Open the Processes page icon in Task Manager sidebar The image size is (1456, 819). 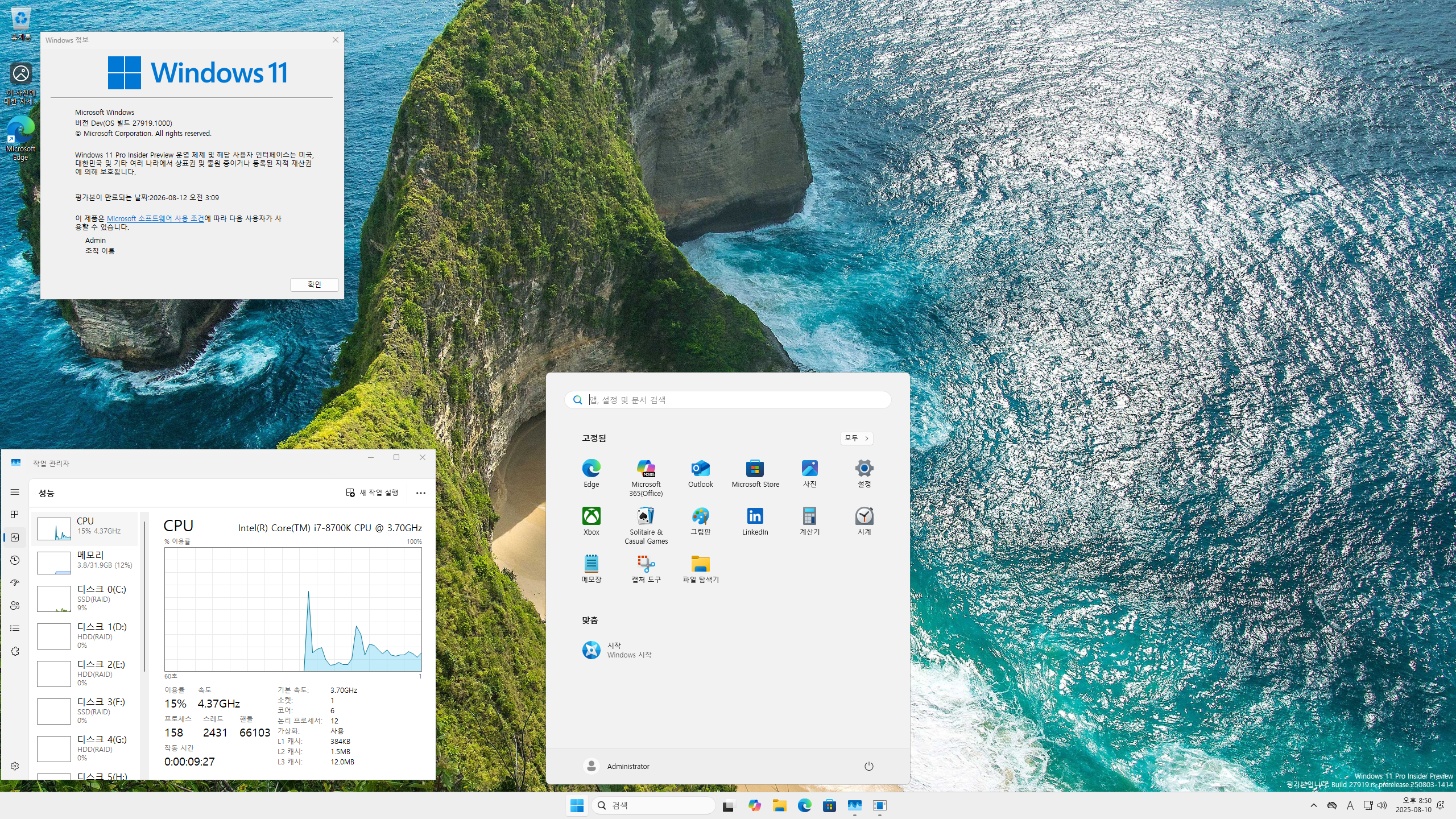pos(15,514)
